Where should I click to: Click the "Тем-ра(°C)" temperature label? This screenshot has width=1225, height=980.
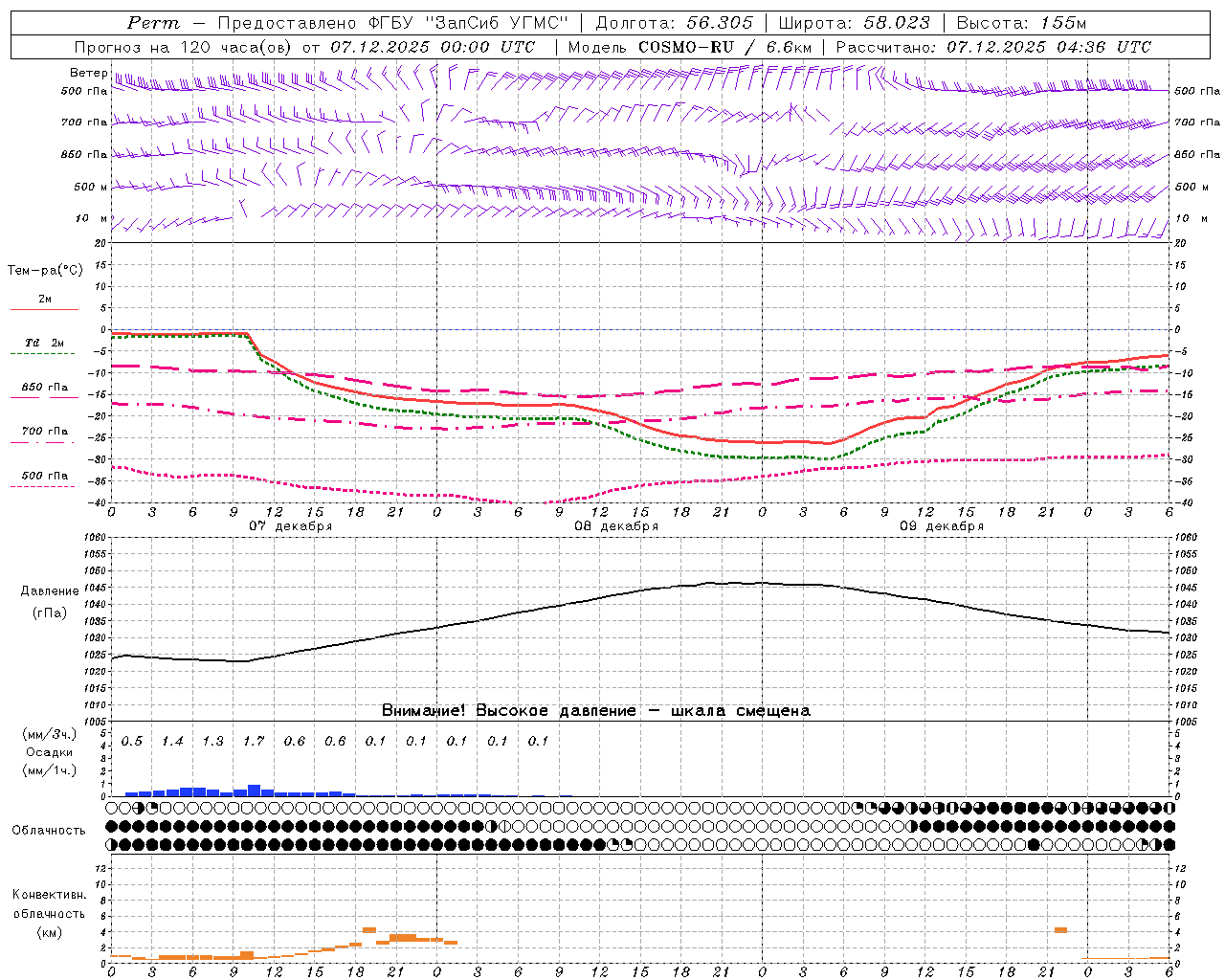[45, 271]
